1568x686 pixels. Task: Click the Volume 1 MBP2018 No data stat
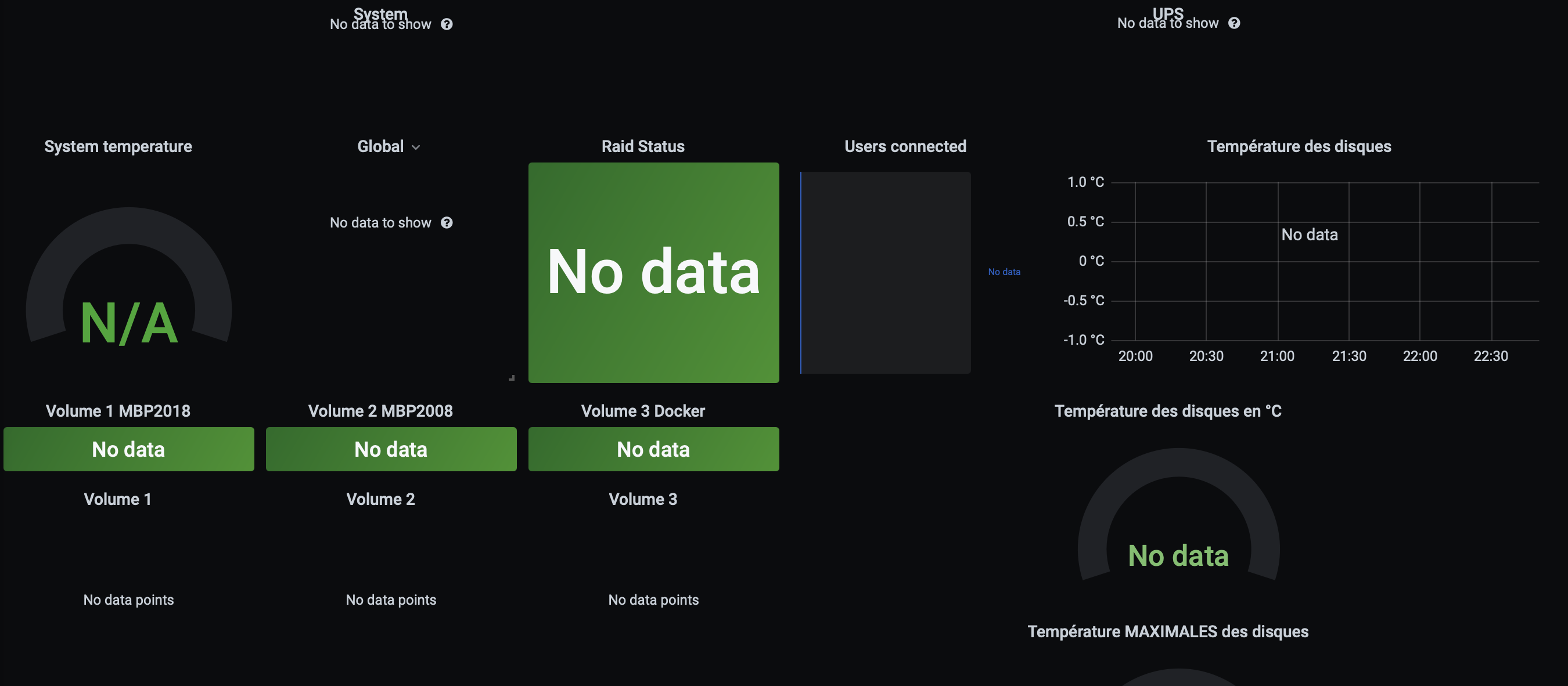click(x=128, y=449)
